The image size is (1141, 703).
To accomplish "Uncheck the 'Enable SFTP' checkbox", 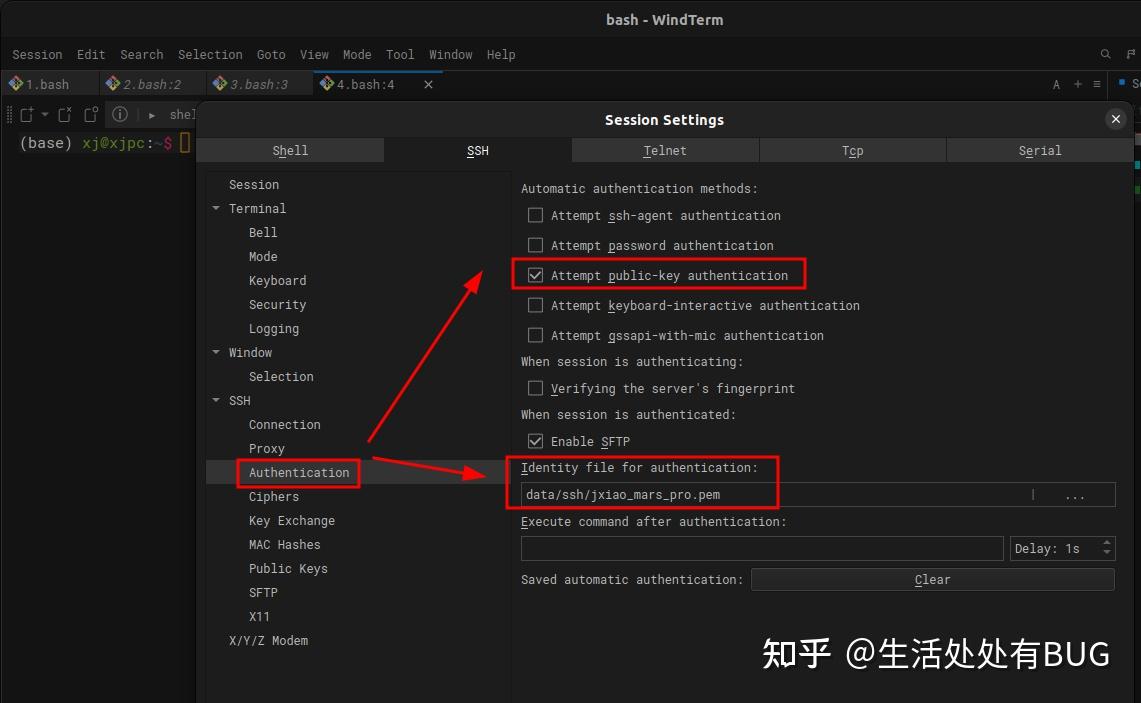I will [x=535, y=441].
